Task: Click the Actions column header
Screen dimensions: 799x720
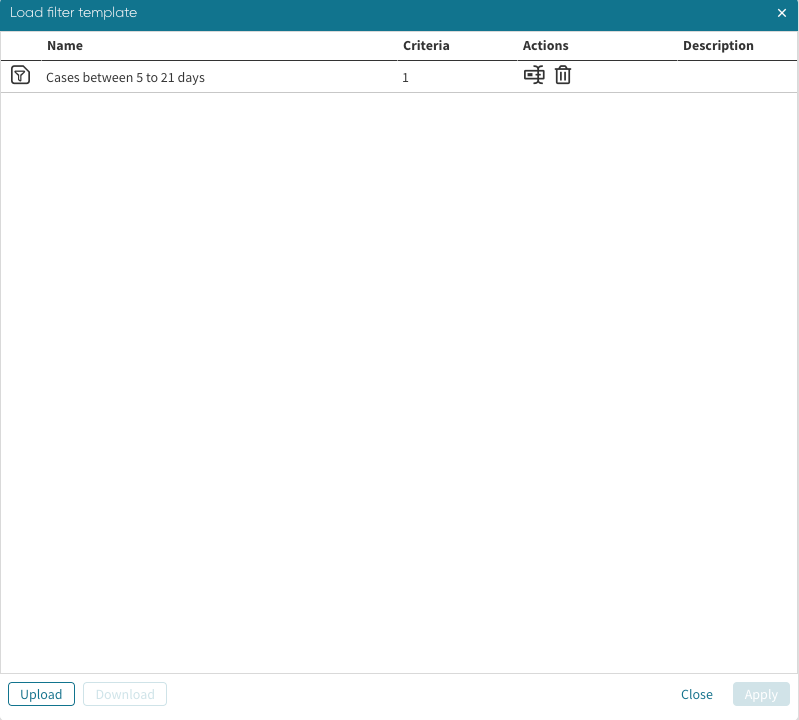Action: [545, 46]
